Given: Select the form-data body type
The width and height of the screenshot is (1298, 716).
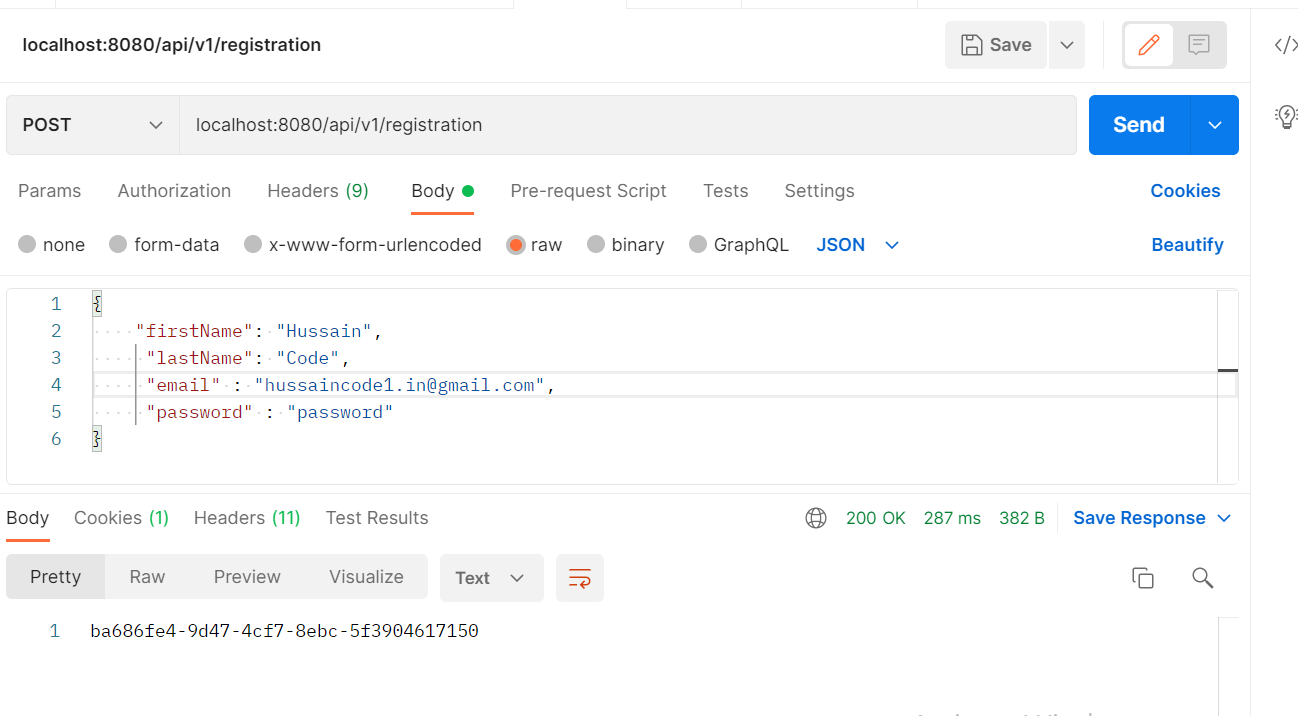Looking at the screenshot, I should [x=164, y=244].
